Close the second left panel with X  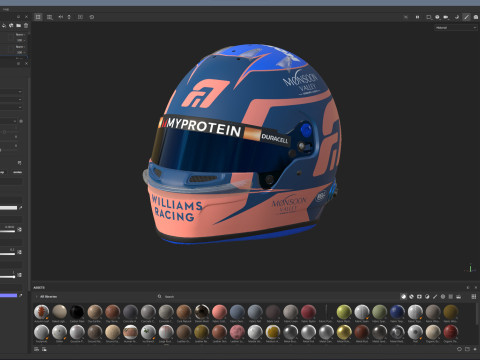pos(27,63)
